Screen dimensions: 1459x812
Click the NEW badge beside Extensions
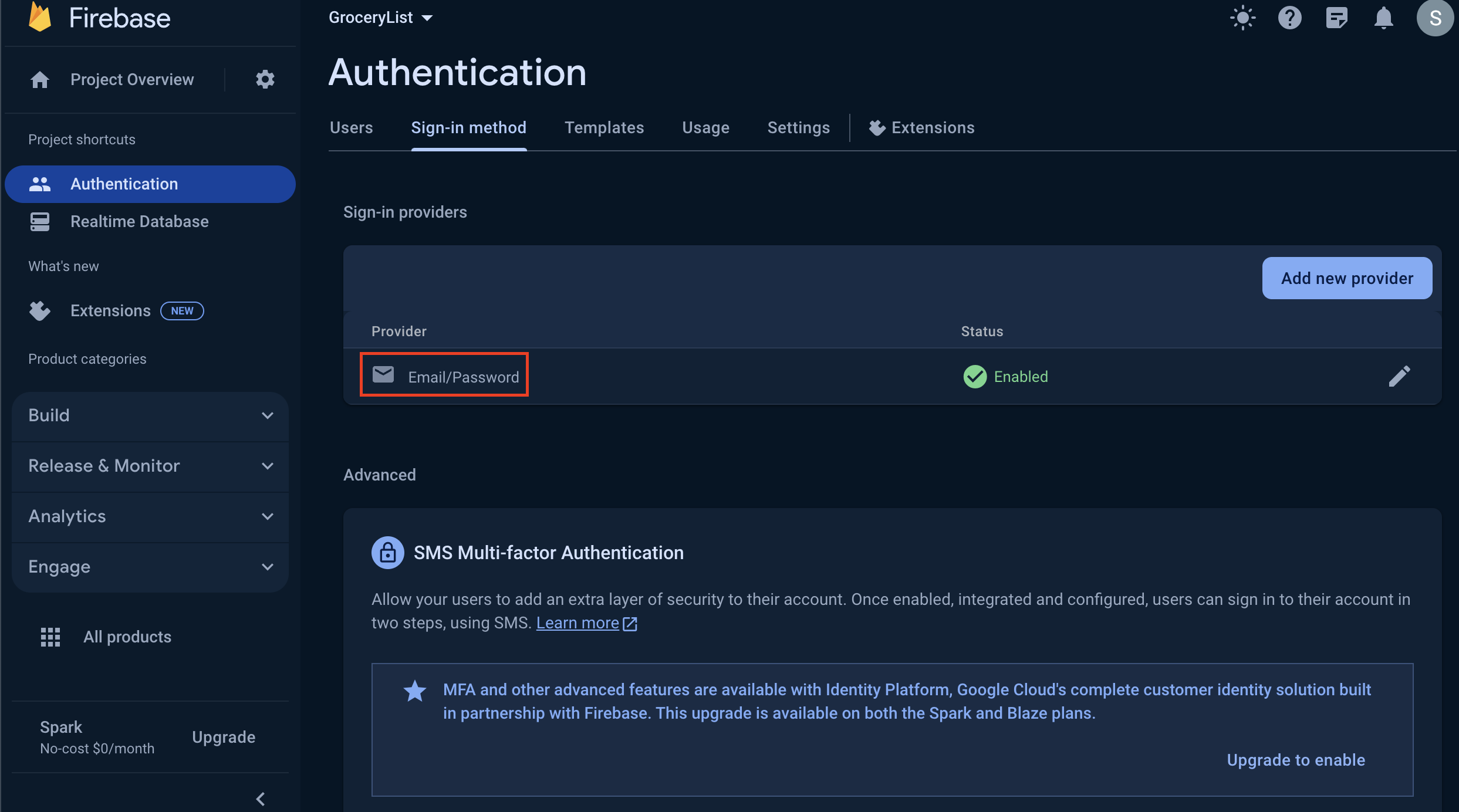point(182,311)
